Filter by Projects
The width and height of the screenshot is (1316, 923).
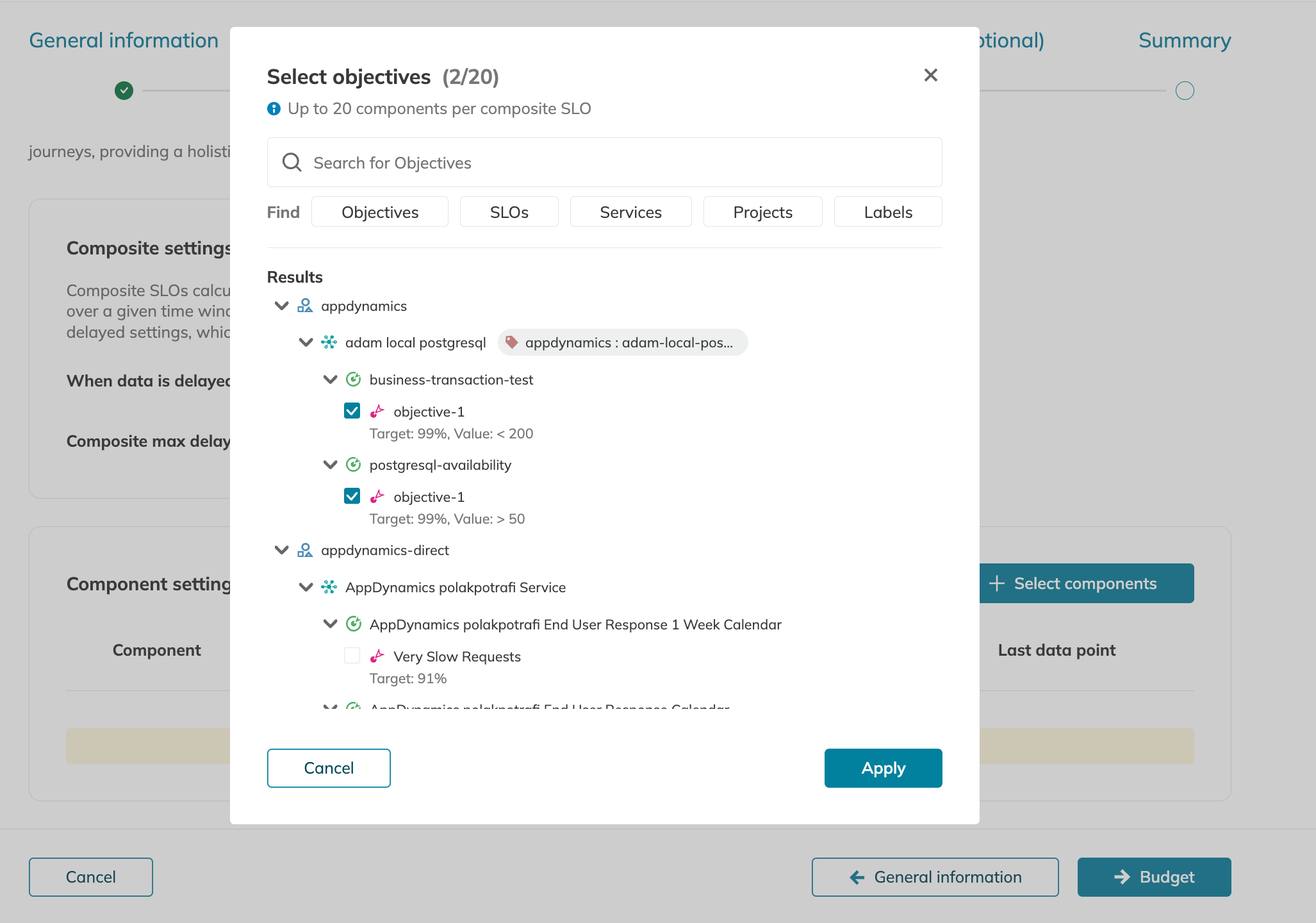tap(763, 212)
